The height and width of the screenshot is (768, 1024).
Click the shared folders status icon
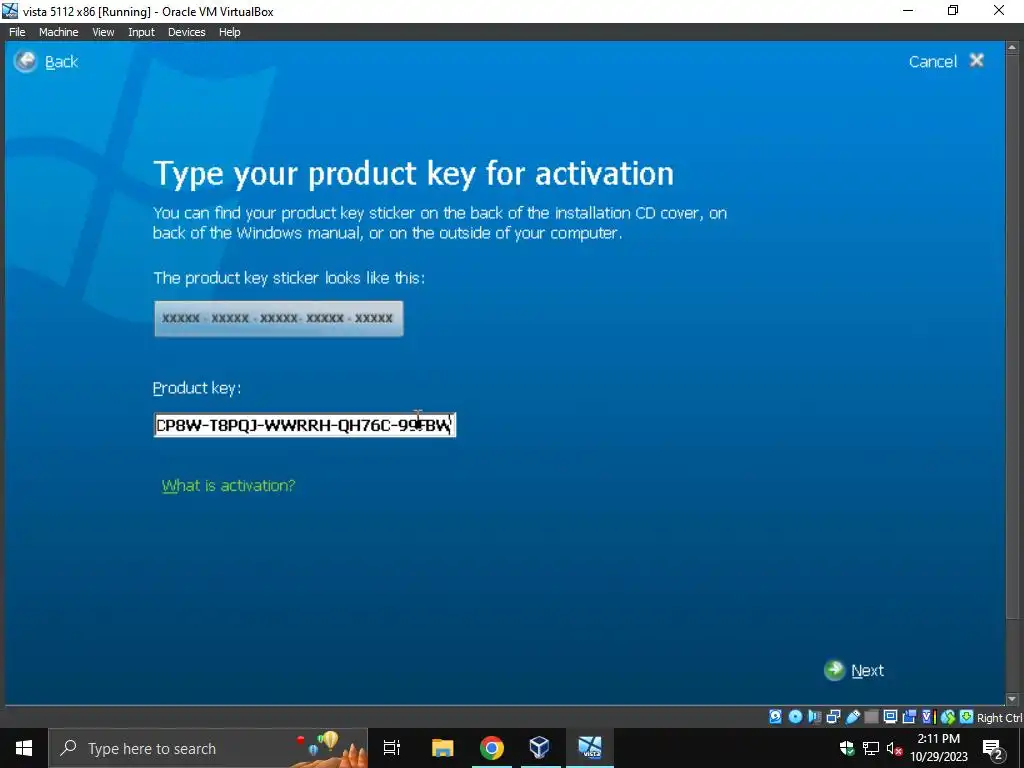[871, 717]
